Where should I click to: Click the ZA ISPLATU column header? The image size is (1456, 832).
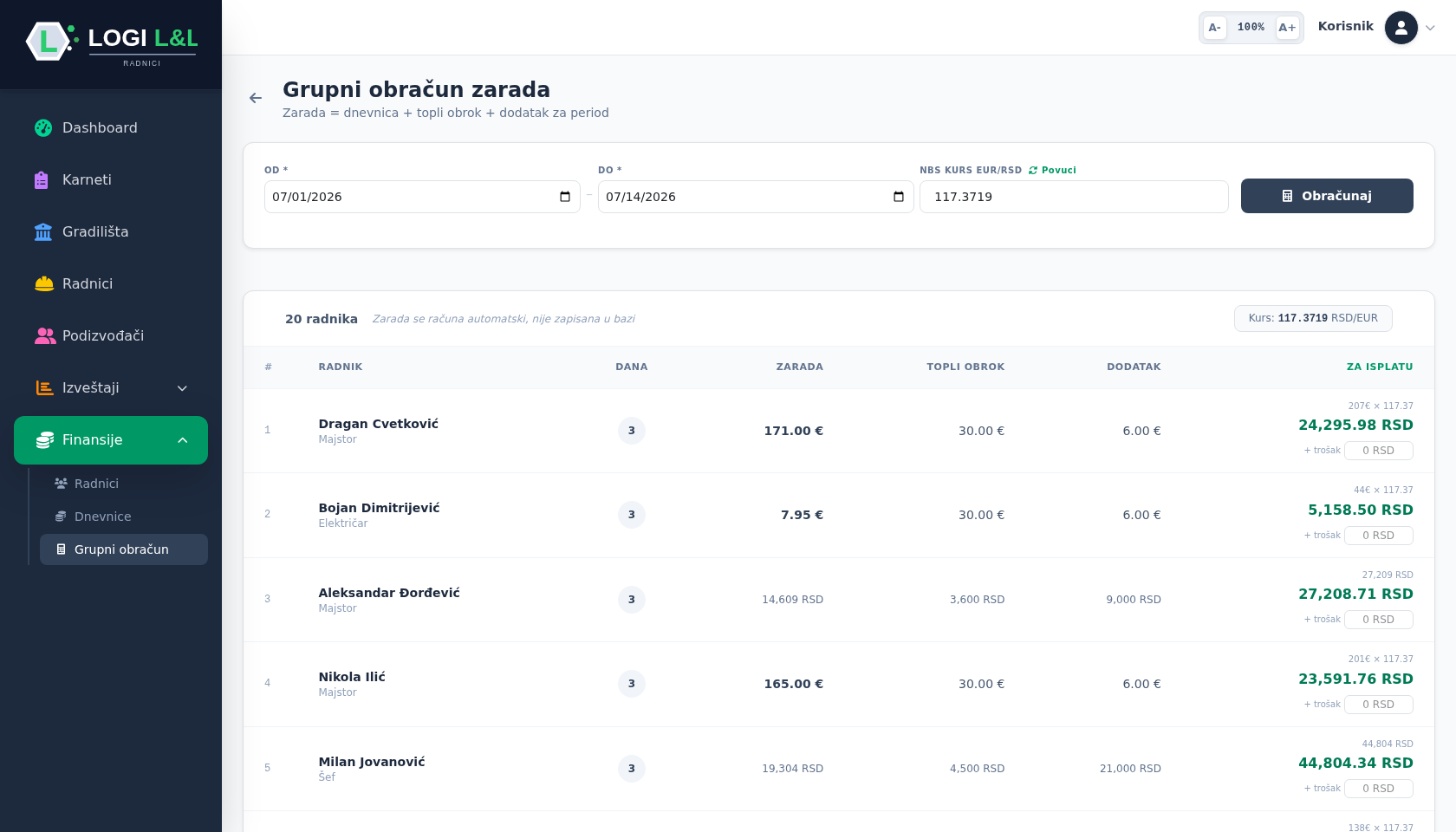[x=1380, y=367]
